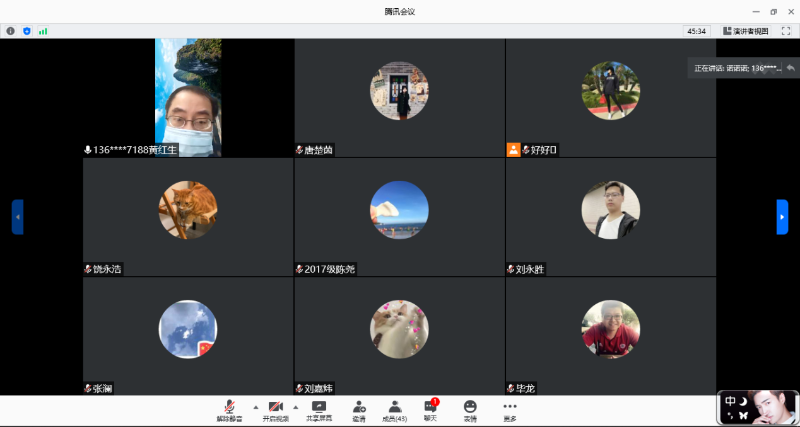Open members list (成员 43)

[394, 411]
